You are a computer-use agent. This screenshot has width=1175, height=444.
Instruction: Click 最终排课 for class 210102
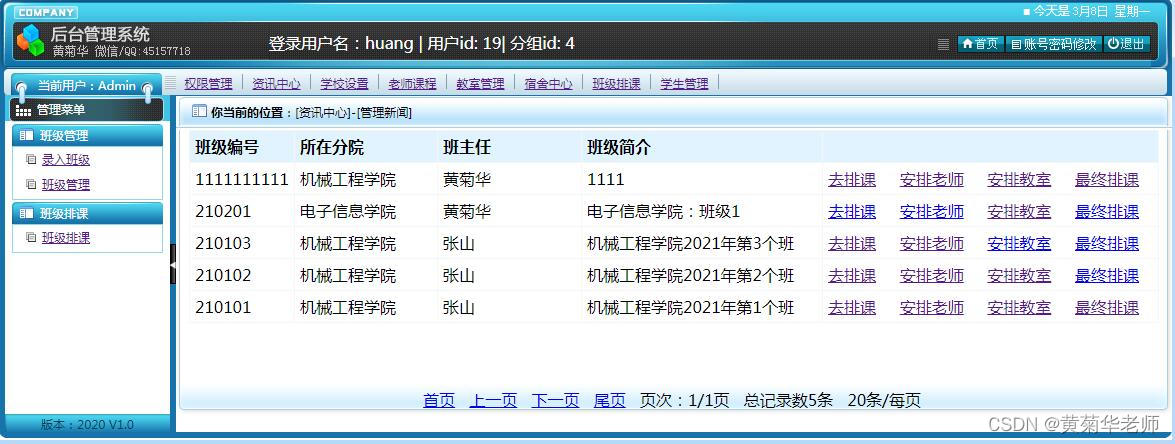click(1107, 276)
